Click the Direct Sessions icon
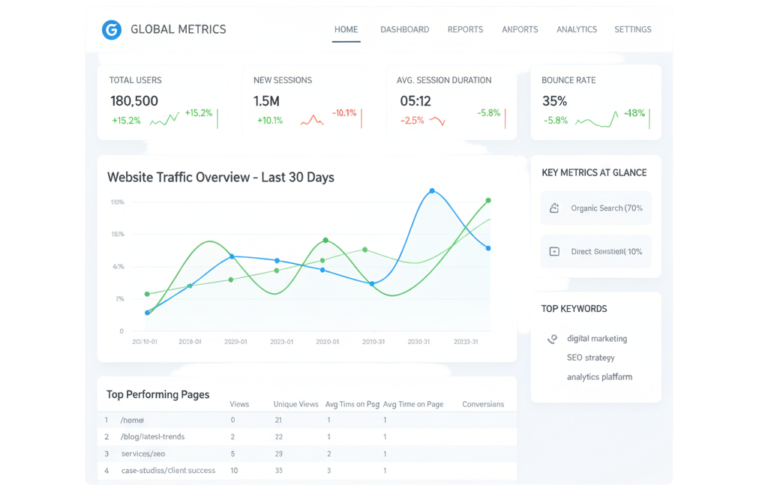768x491 pixels. pos(554,251)
